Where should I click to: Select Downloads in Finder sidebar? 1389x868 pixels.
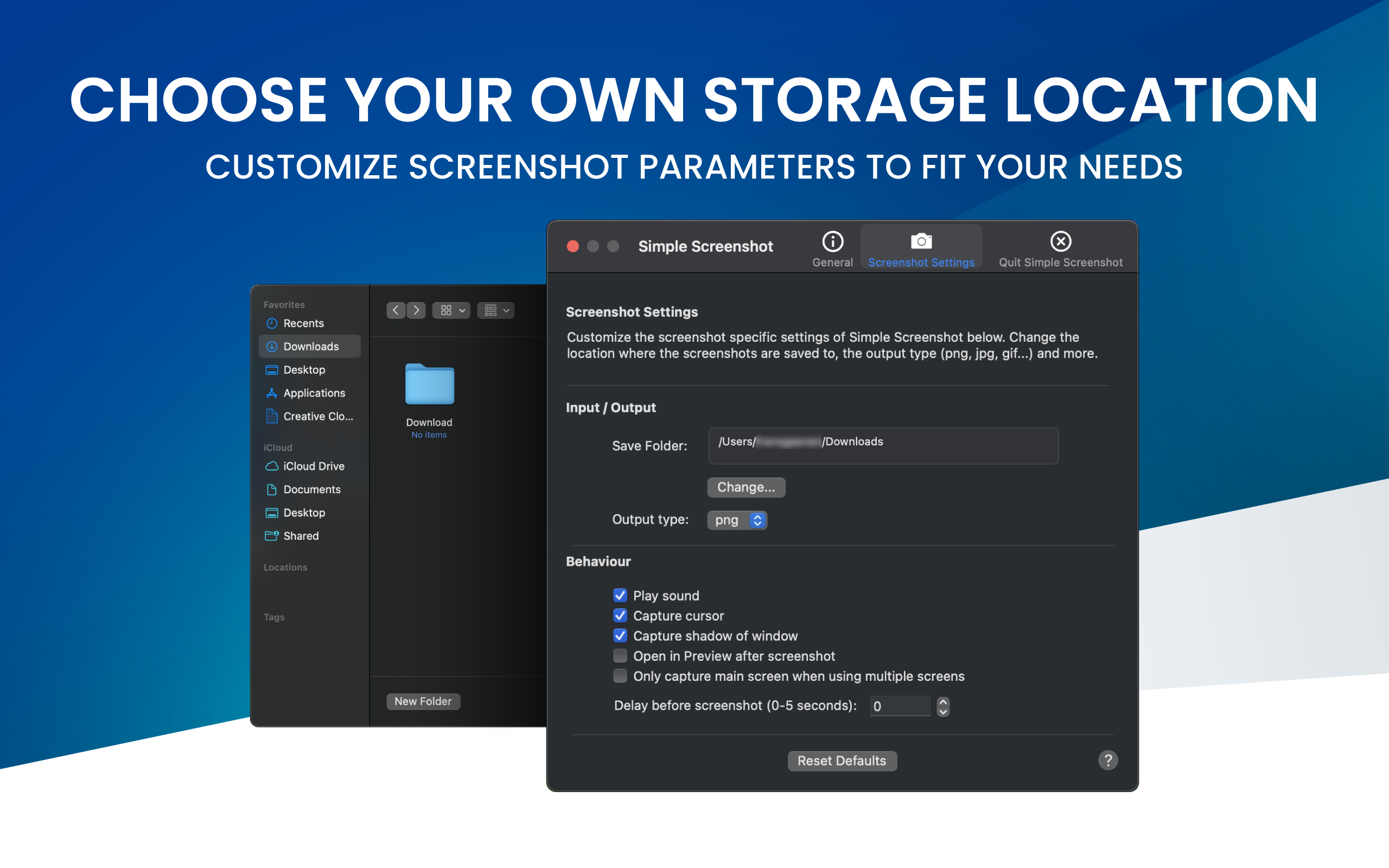(310, 346)
